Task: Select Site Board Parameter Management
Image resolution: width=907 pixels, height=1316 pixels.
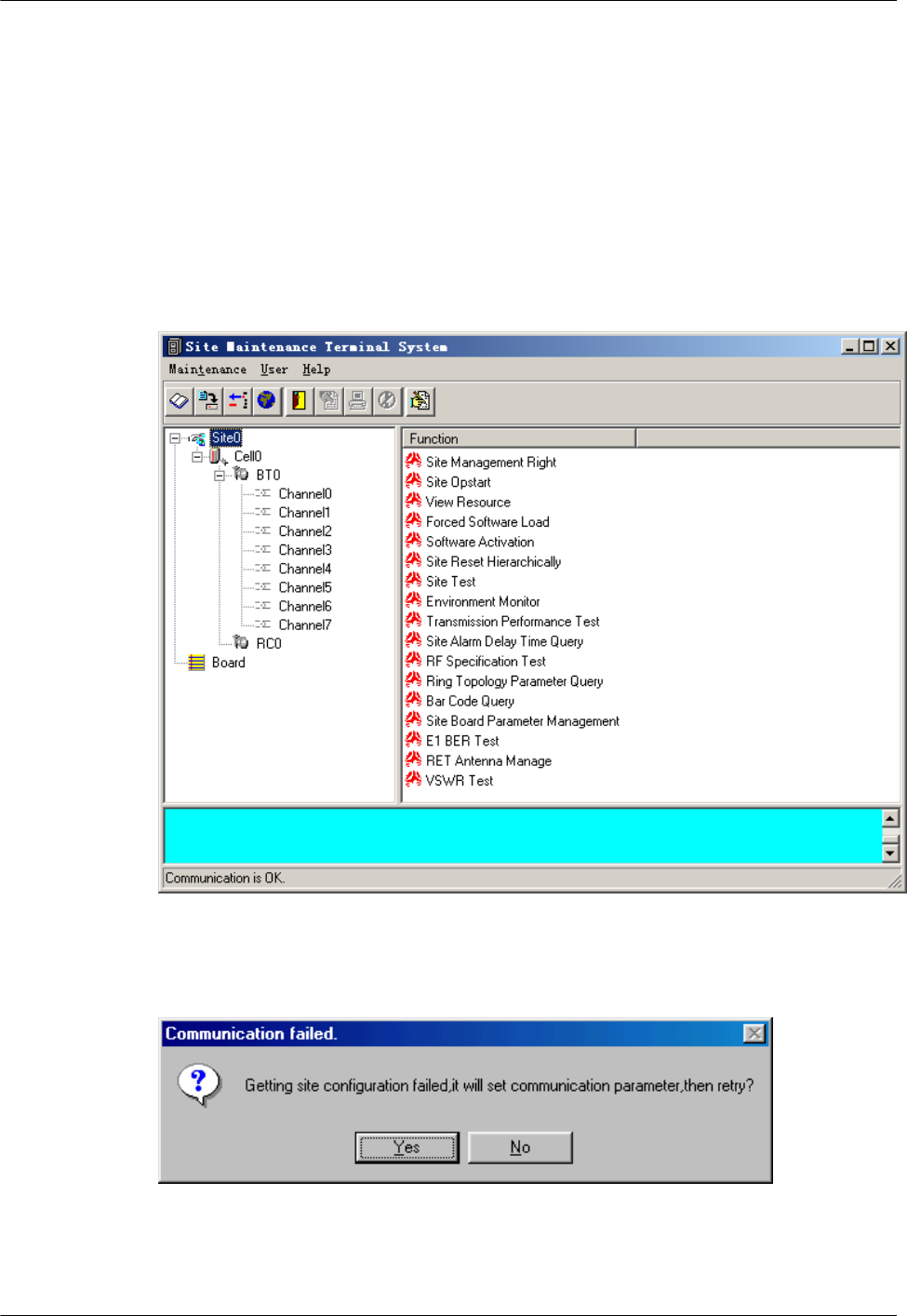Action: click(522, 720)
